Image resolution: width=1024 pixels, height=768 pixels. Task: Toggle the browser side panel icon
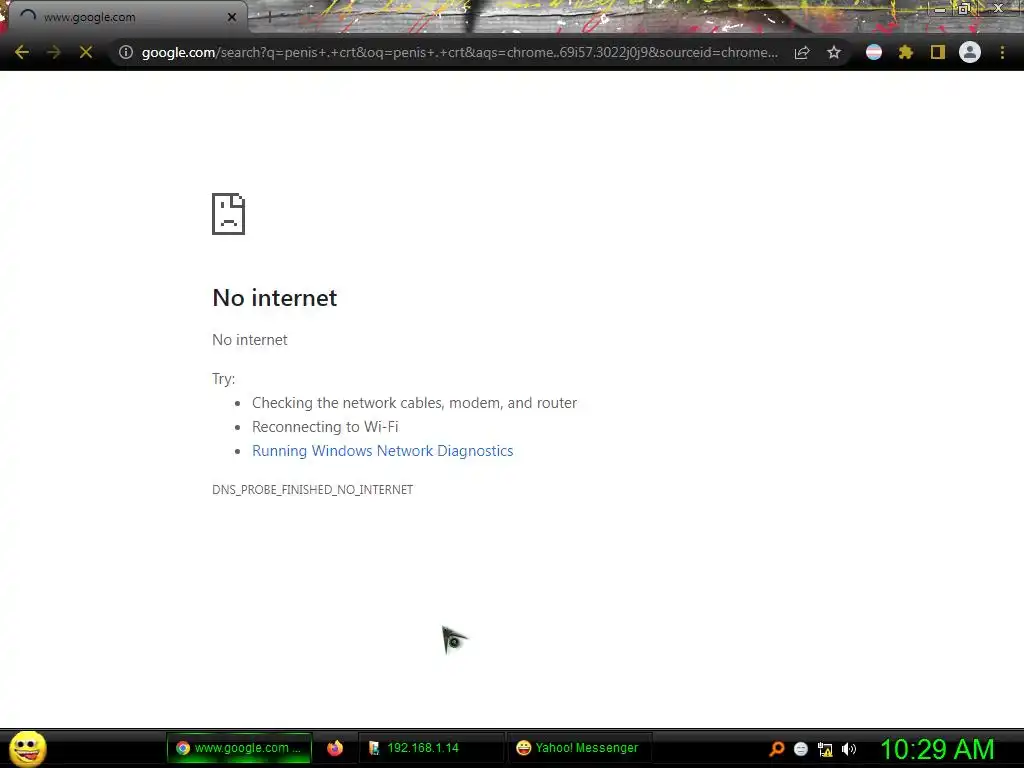point(938,52)
